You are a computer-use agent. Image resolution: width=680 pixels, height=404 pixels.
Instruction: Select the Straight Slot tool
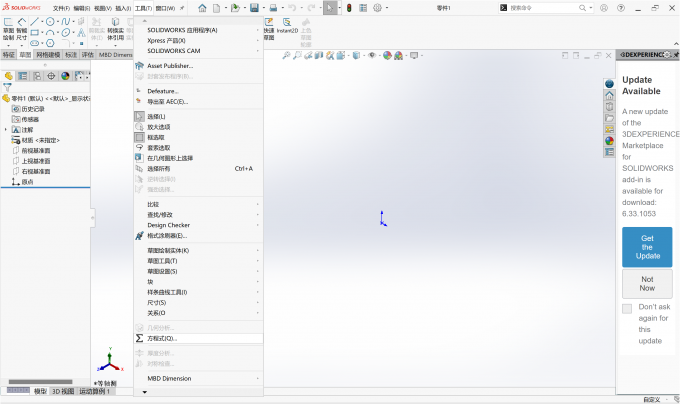34,43
